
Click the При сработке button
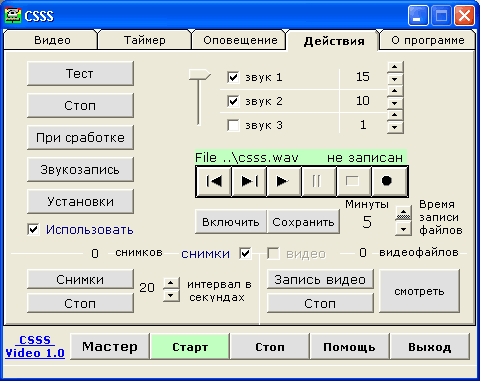click(x=80, y=137)
